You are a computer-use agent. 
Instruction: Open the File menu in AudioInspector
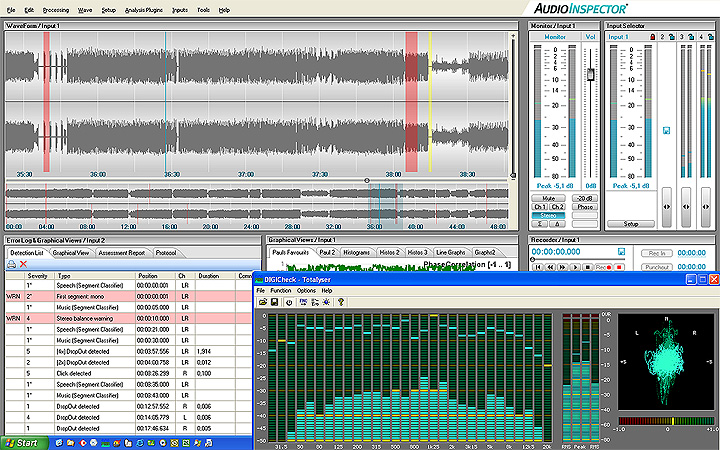(x=11, y=10)
